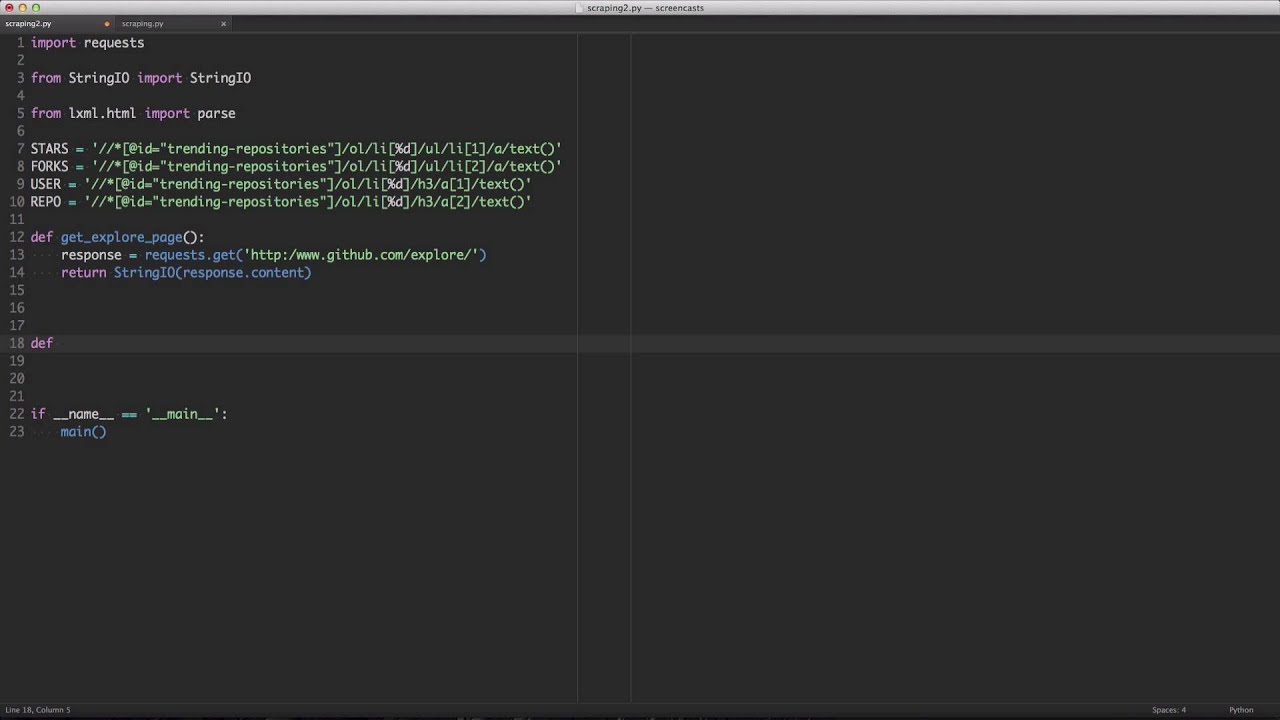Image resolution: width=1280 pixels, height=720 pixels.
Task: Click line number 18 in the gutter
Action: coord(16,343)
